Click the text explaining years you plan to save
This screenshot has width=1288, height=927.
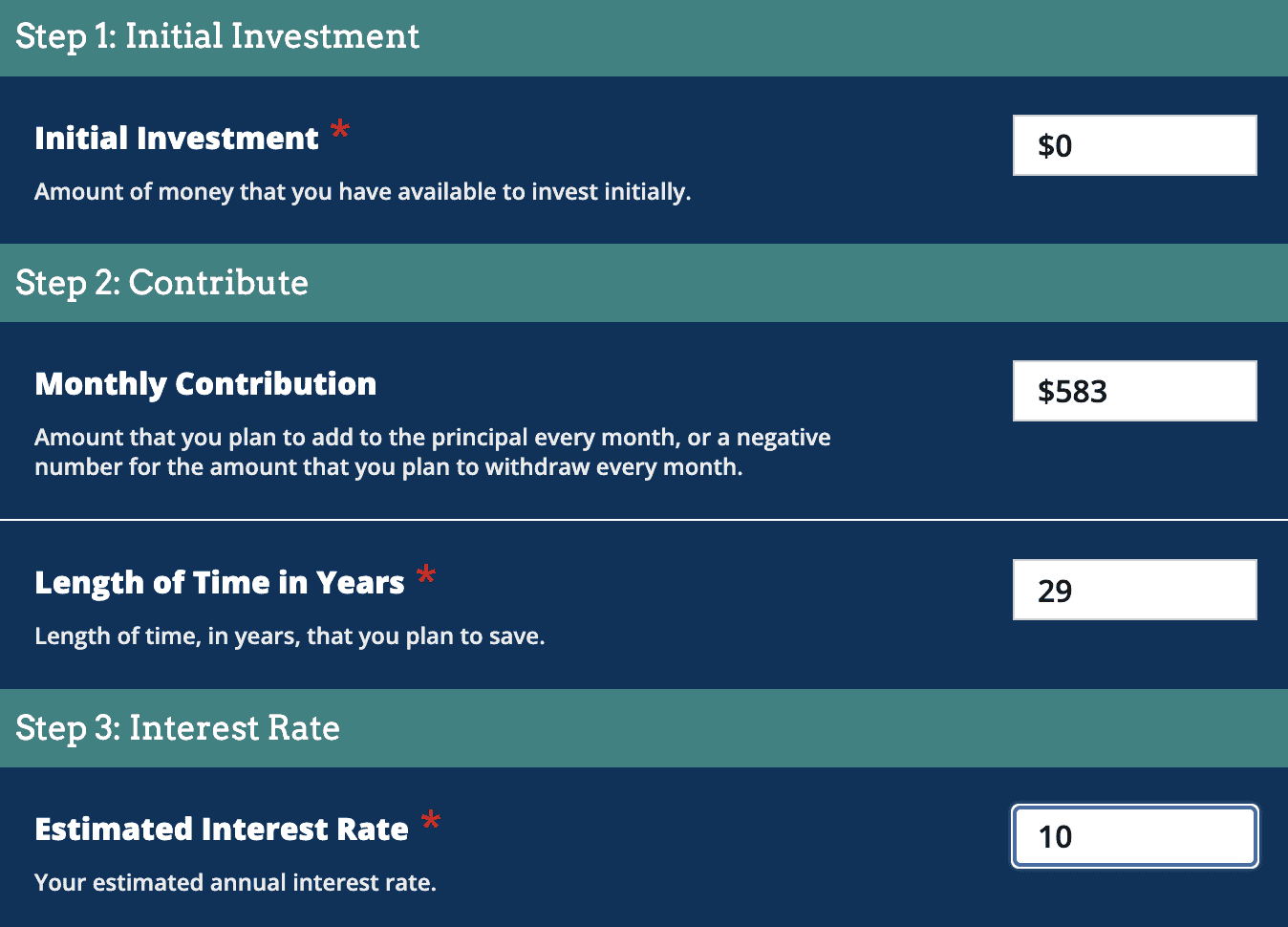point(290,635)
